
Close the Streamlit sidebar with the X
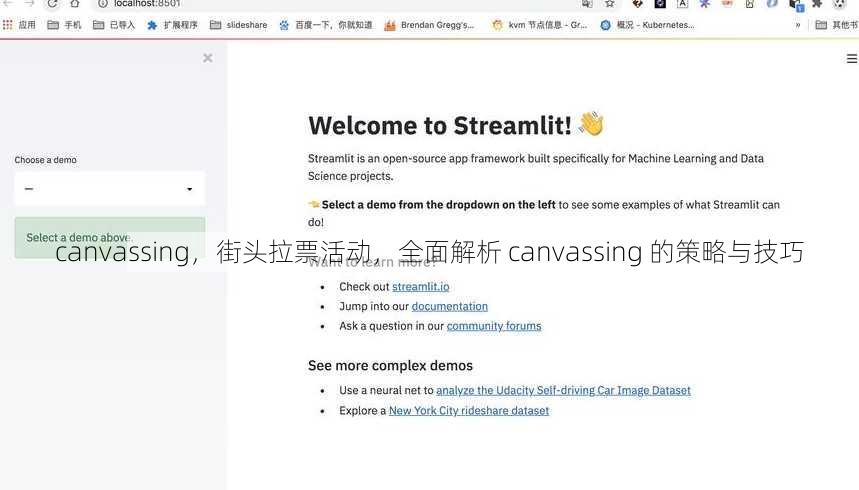[208, 58]
